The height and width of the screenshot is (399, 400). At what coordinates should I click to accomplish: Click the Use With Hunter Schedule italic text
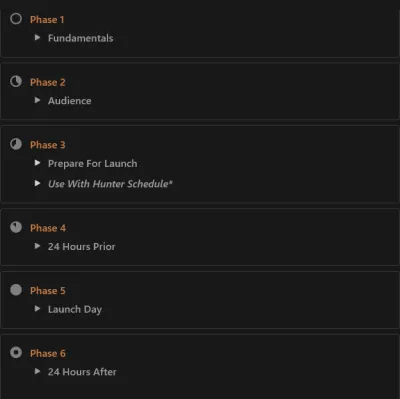pyautogui.click(x=110, y=184)
